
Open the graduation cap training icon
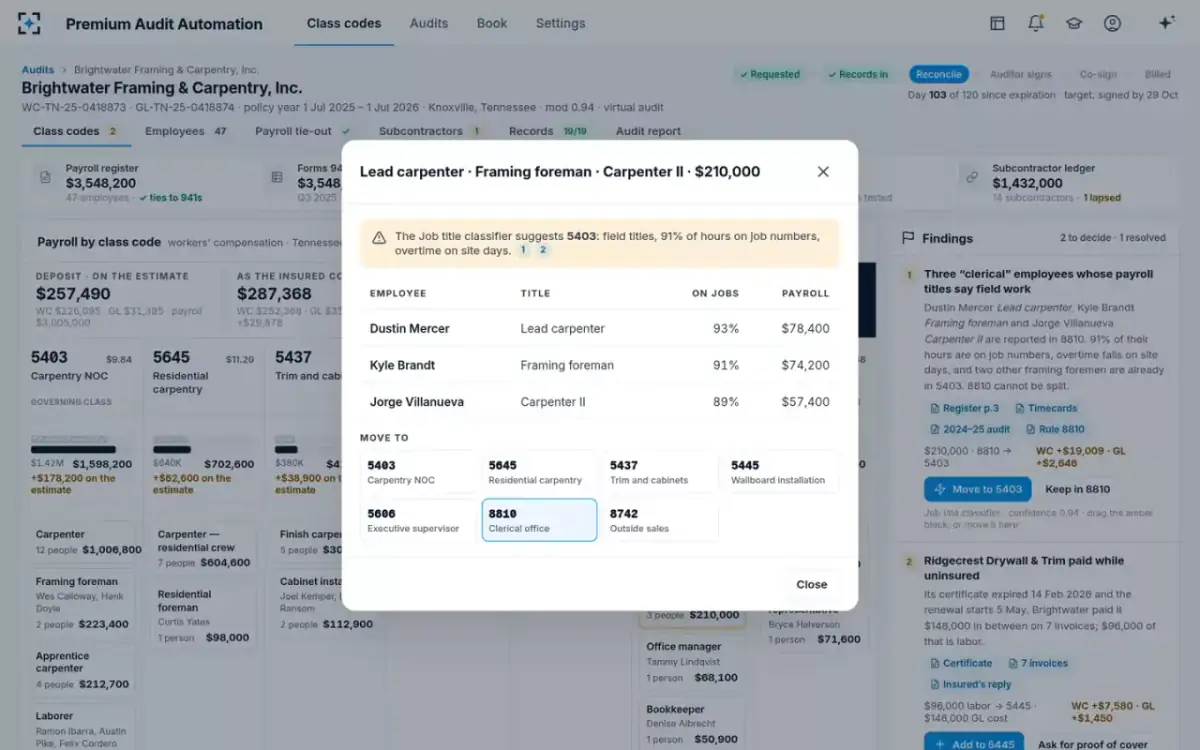[x=1074, y=23]
